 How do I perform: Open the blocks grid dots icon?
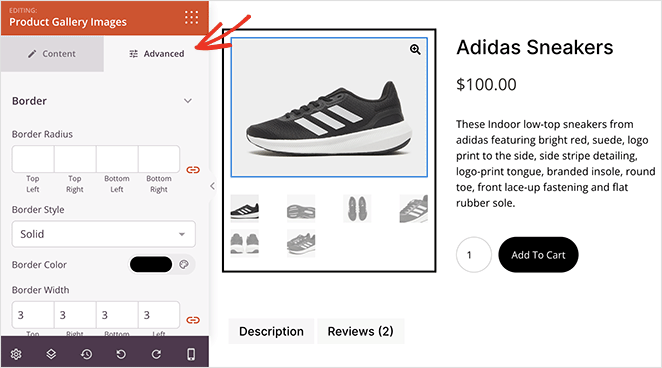[x=191, y=17]
